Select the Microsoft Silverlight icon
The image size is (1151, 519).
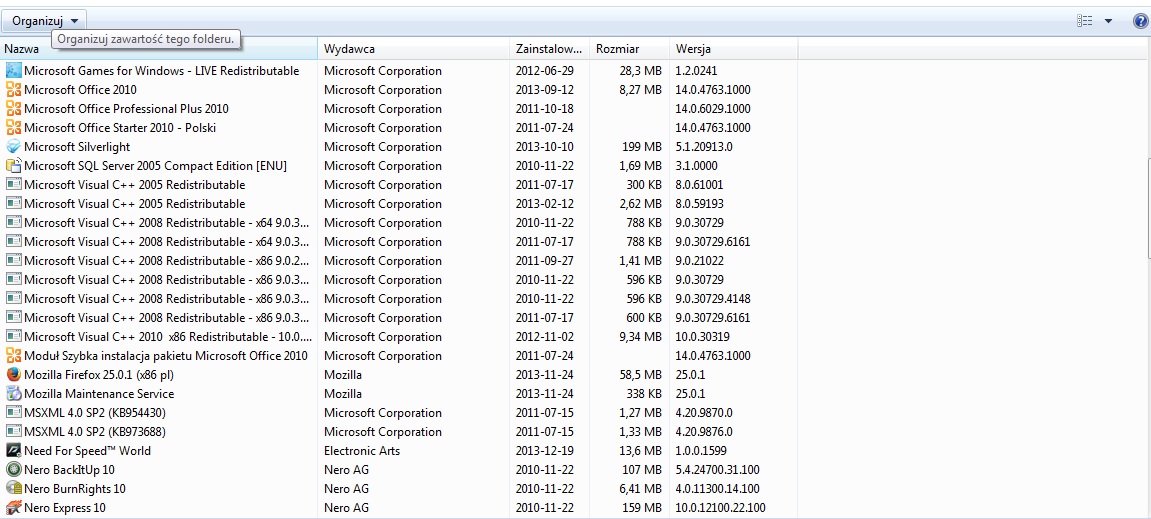(13, 147)
